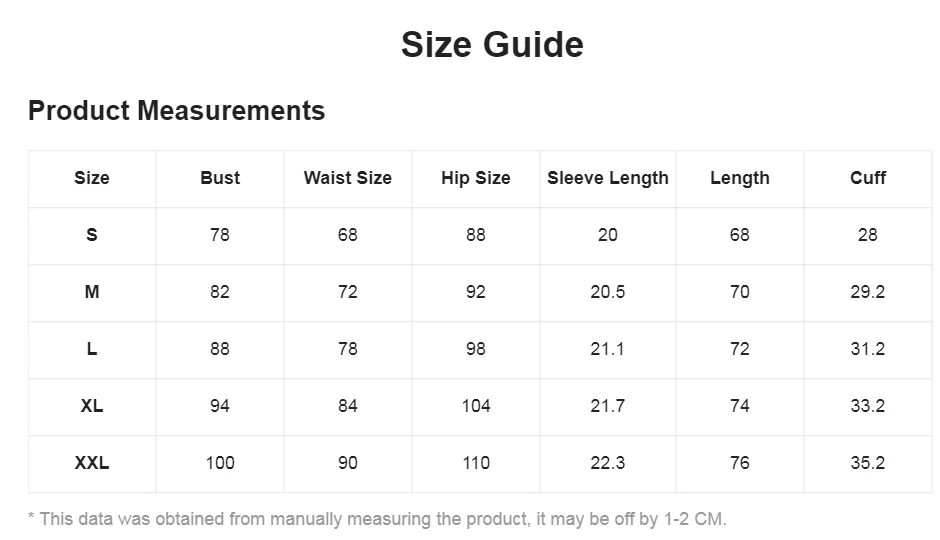Click the XXL size row label

[x=92, y=463]
